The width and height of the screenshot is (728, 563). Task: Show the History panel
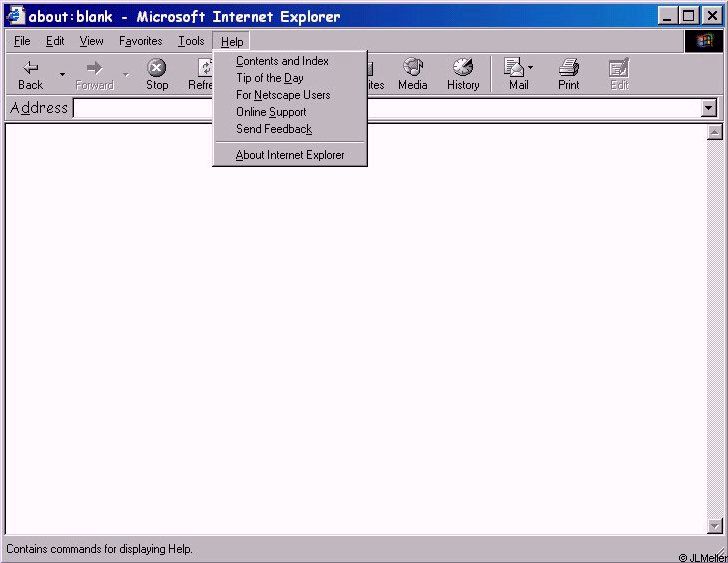click(x=463, y=74)
